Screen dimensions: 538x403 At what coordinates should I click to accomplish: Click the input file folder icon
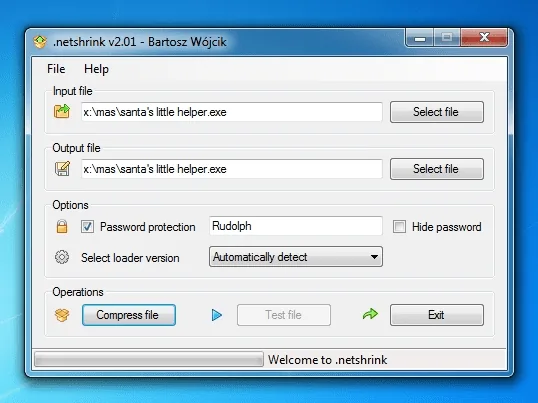pyautogui.click(x=62, y=111)
